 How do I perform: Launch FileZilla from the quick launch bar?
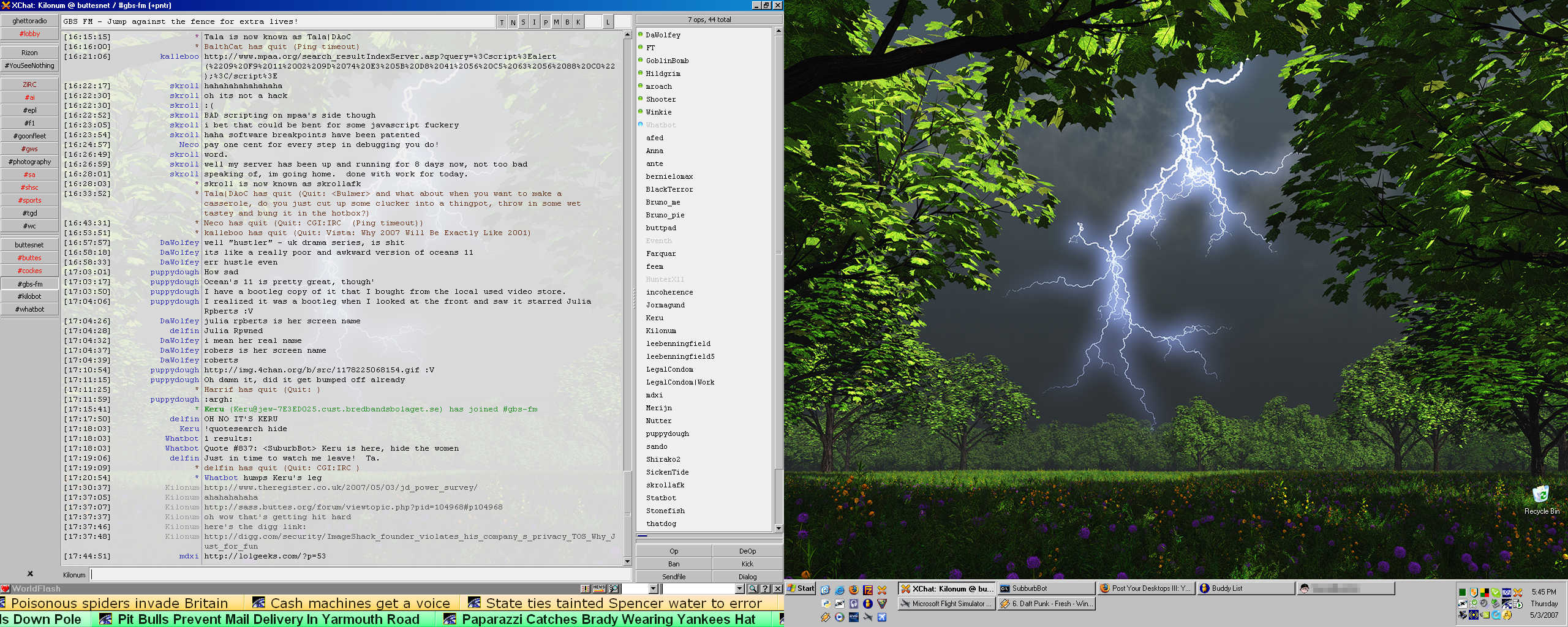pos(867,590)
